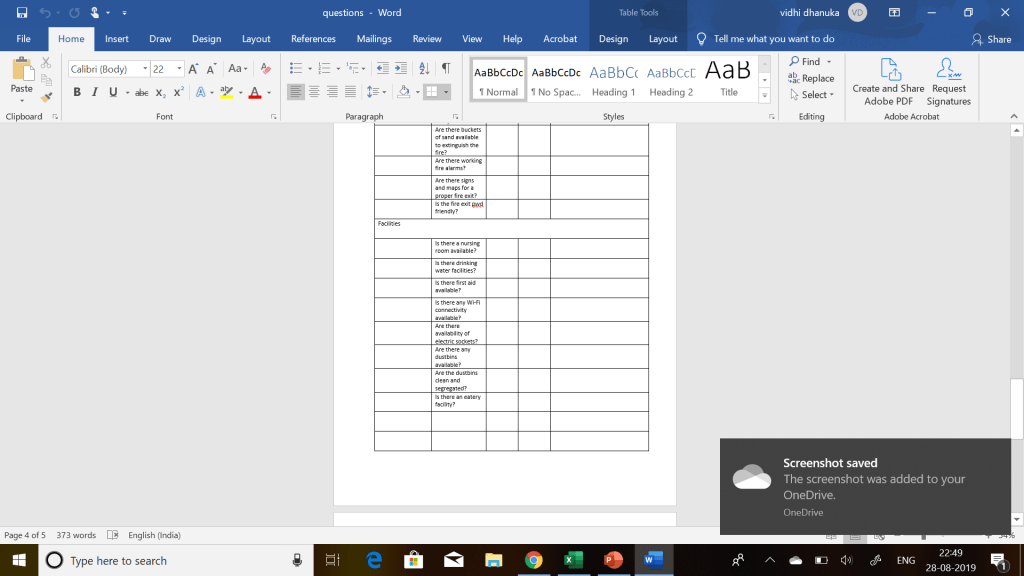Image resolution: width=1024 pixels, height=576 pixels.
Task: Apply the red font color swatch
Action: (254, 92)
